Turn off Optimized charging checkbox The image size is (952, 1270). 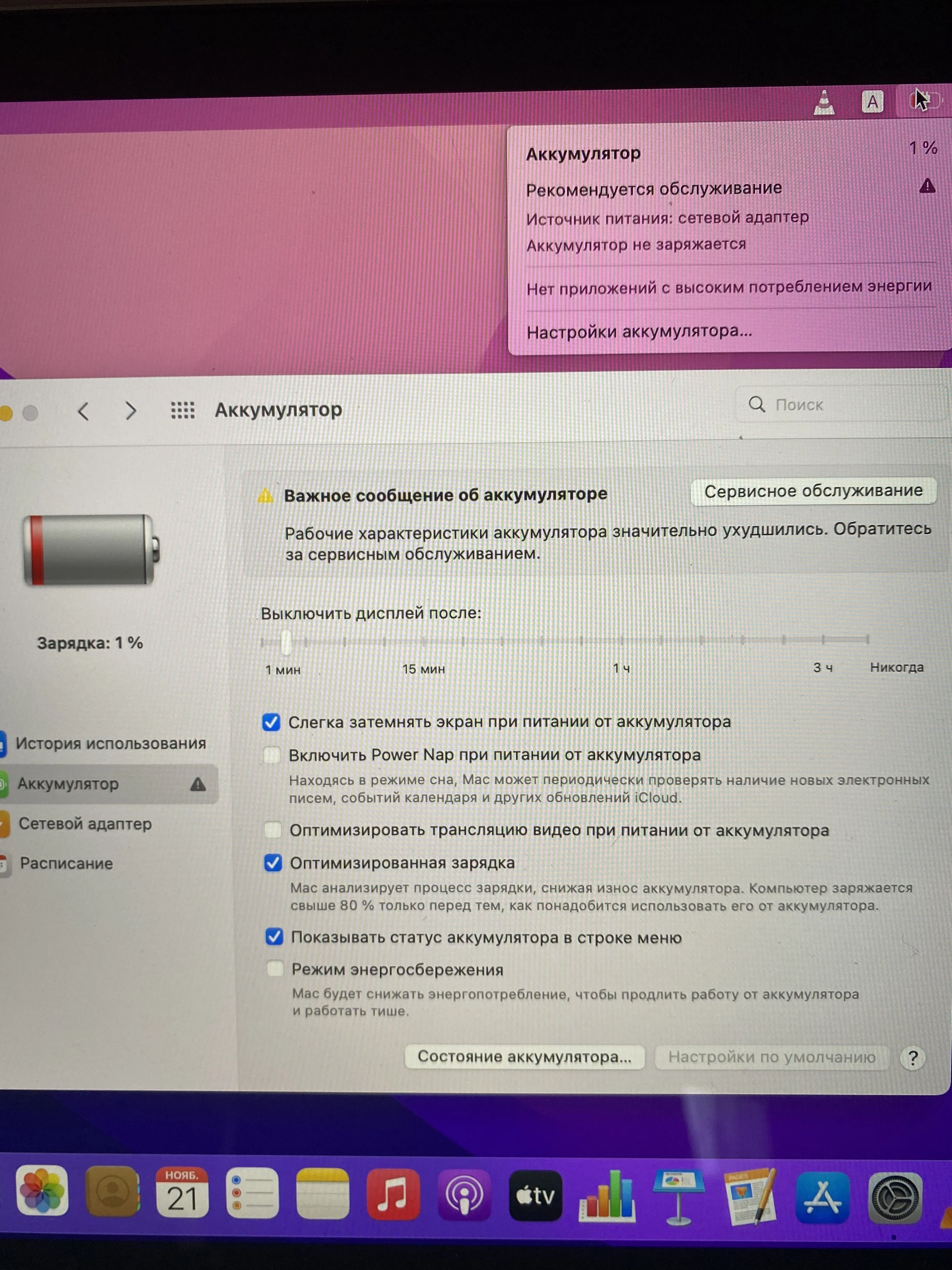273,862
